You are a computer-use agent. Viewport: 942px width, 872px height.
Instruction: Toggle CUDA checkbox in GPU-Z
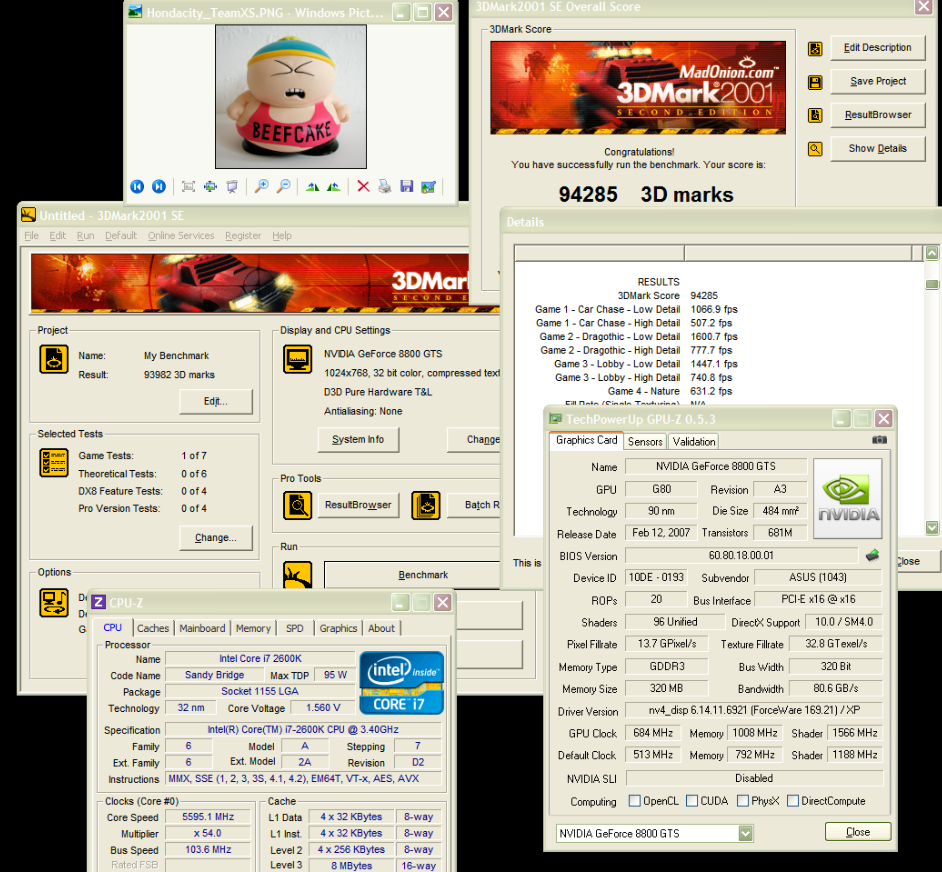coord(691,800)
